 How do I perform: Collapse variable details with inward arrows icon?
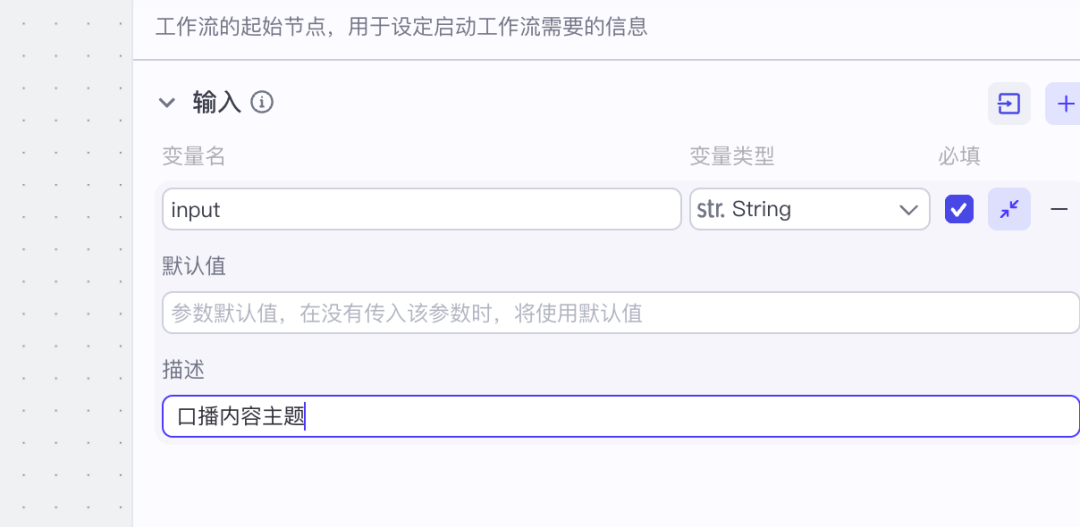[x=1009, y=209]
